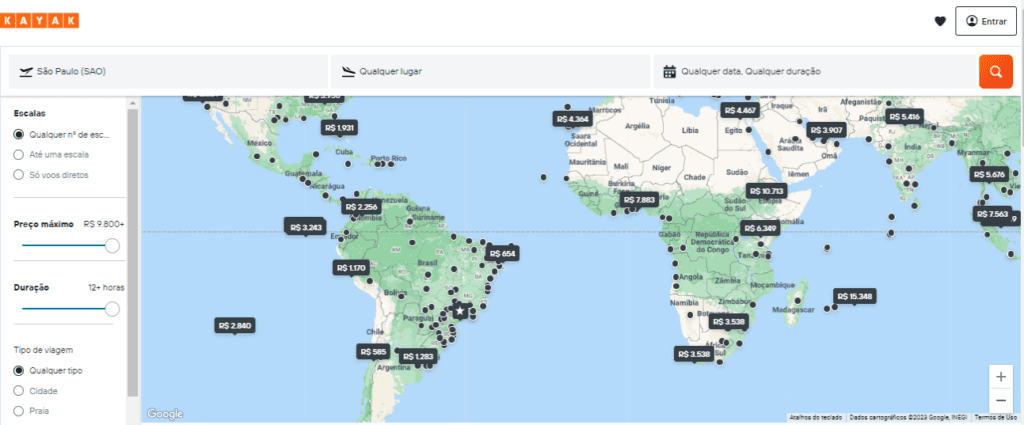Click the star marker at São Paulo
The height and width of the screenshot is (425, 1024).
pyautogui.click(x=460, y=311)
